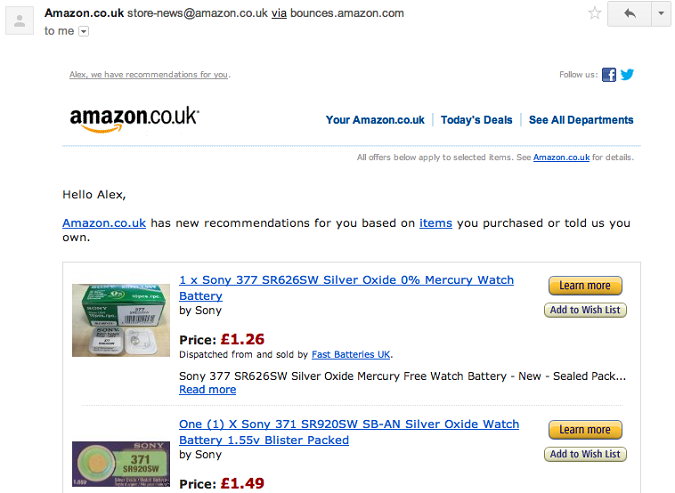Viewport: 675px width, 493px height.
Task: Click Learn more for Sony 377 battery
Action: (585, 285)
